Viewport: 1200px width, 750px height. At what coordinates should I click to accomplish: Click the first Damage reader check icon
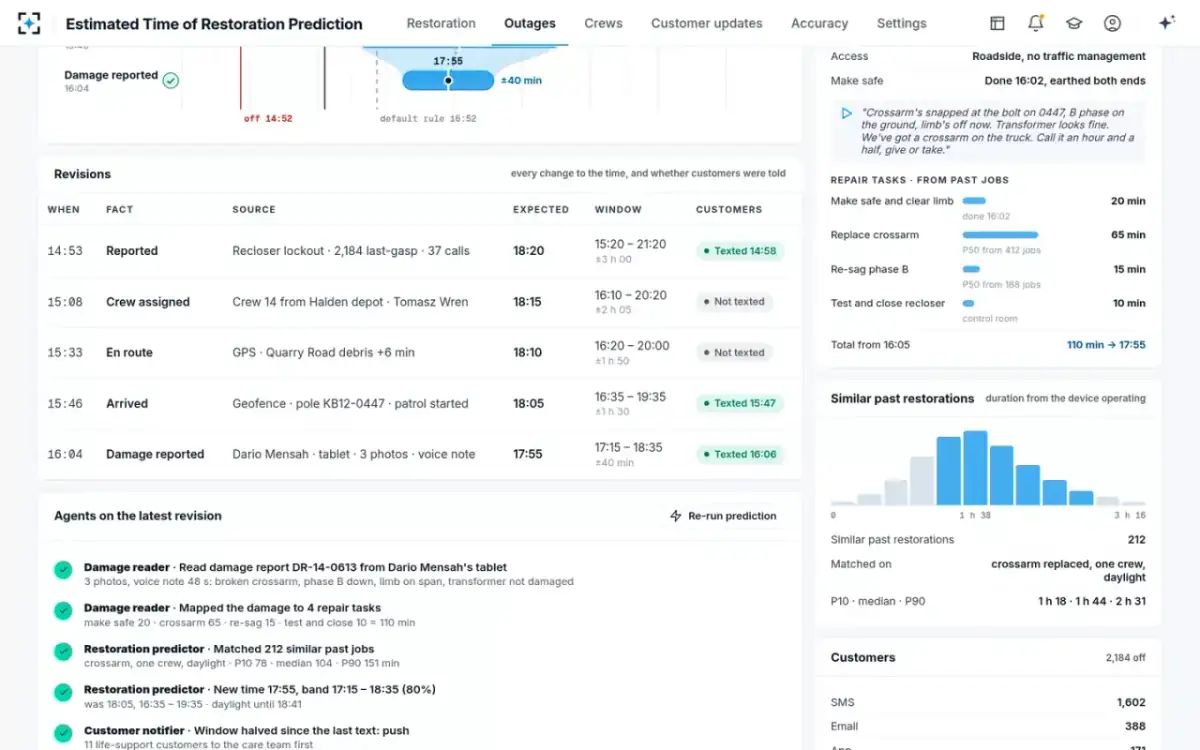(x=63, y=570)
